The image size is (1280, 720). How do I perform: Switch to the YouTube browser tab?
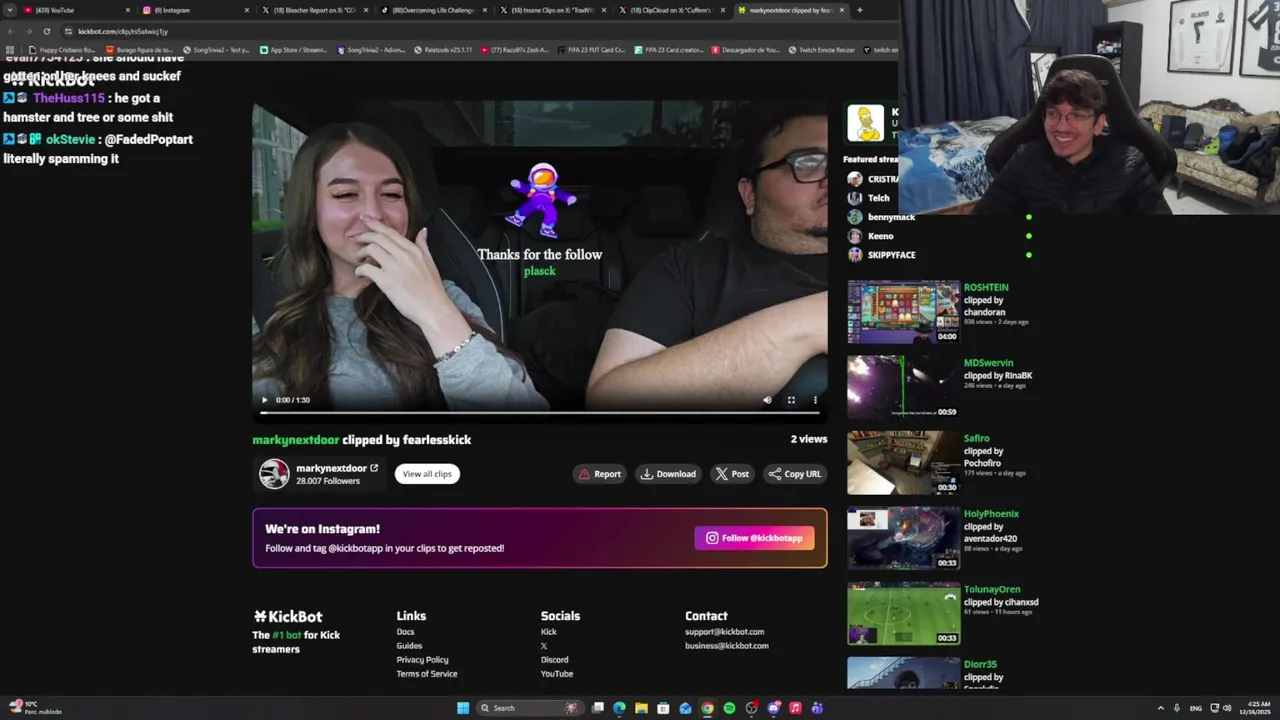(x=76, y=10)
